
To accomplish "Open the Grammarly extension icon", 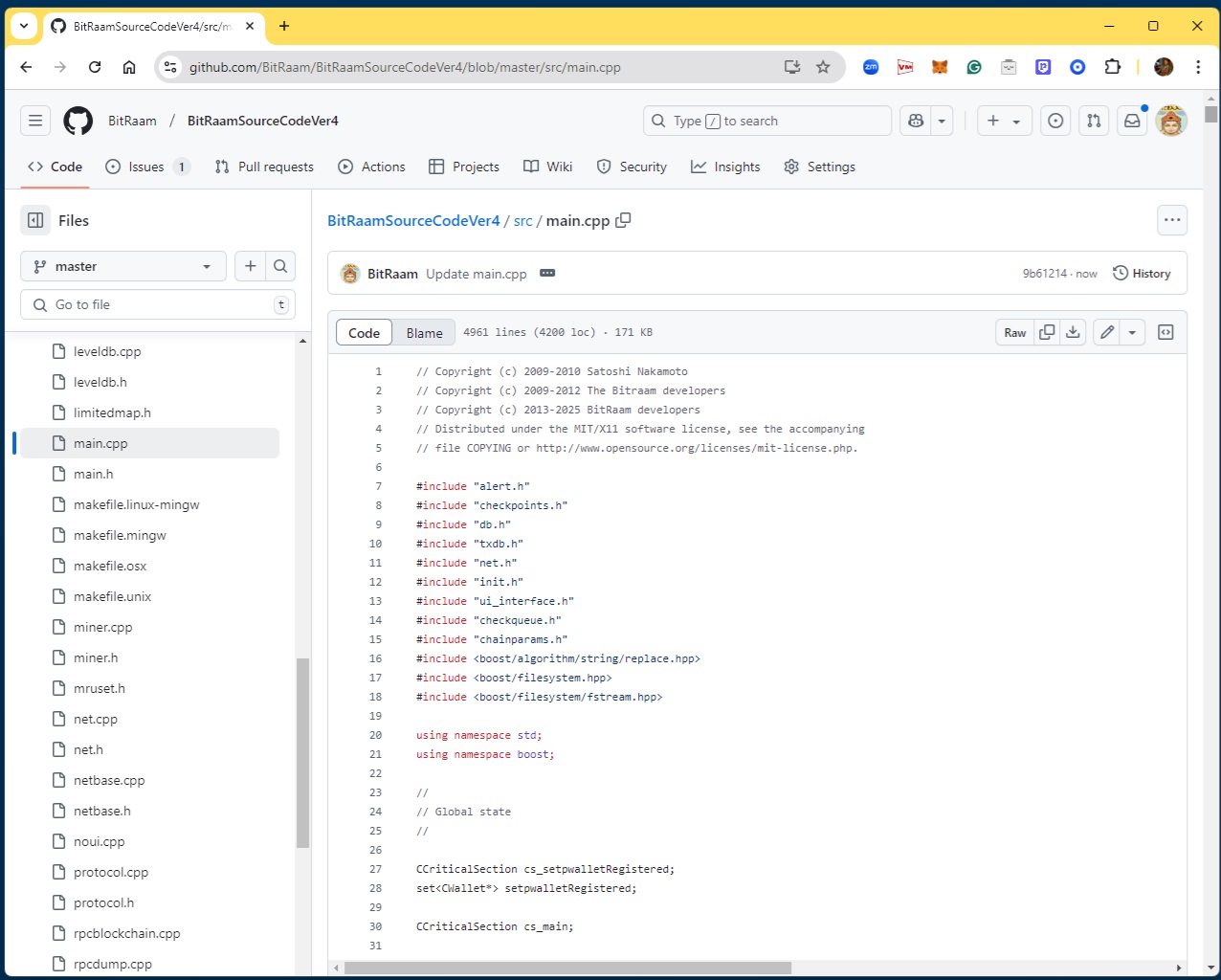I will (974, 67).
